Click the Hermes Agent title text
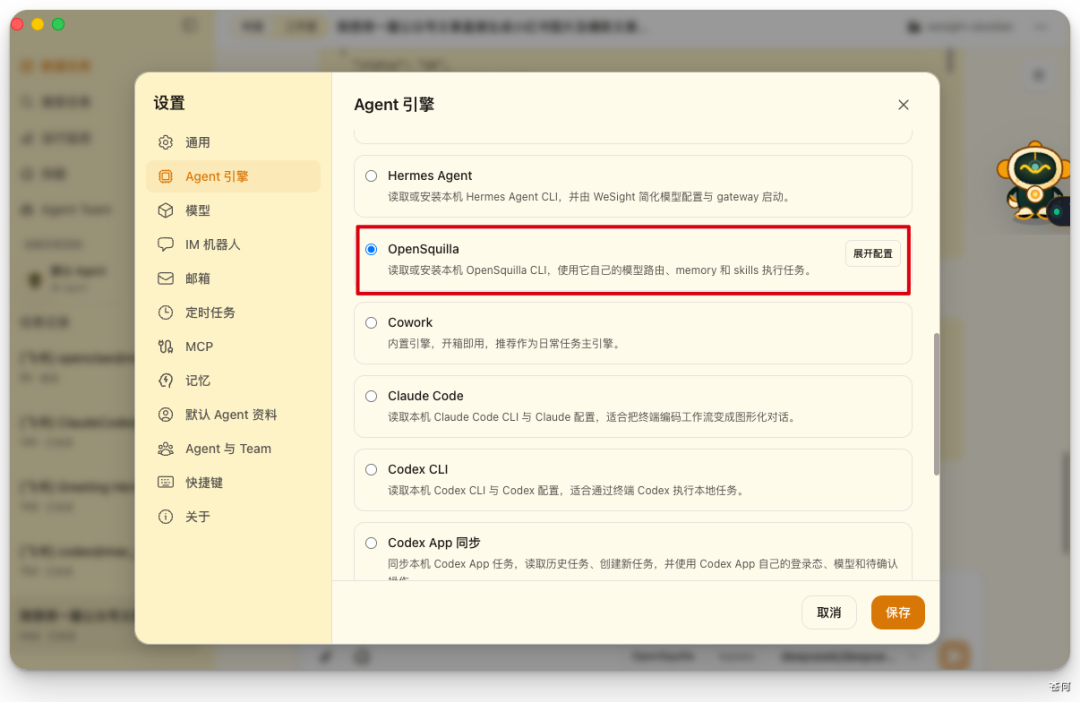Image resolution: width=1080 pixels, height=702 pixels. (x=430, y=176)
